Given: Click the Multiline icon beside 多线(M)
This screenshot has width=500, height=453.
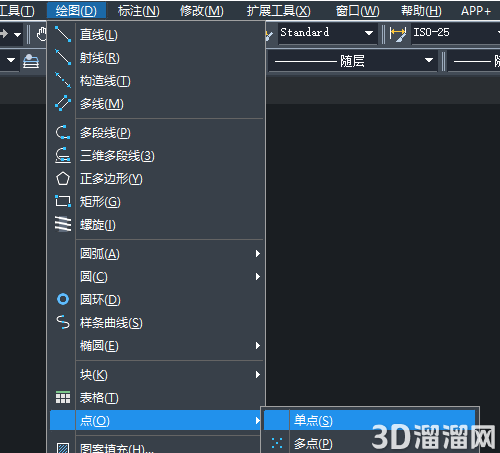Looking at the screenshot, I should coord(63,103).
